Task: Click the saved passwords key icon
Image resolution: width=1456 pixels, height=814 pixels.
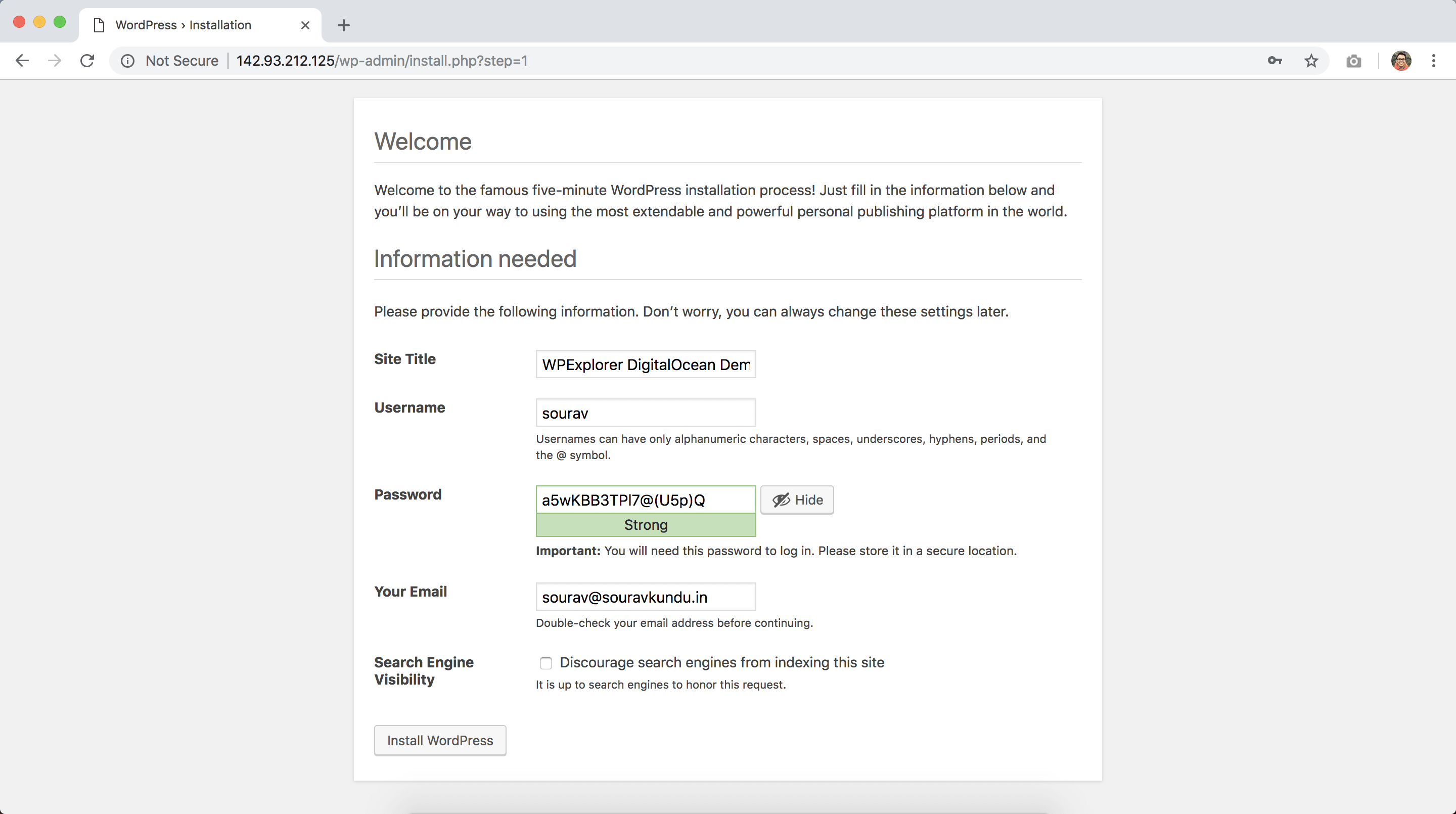Action: [x=1275, y=61]
